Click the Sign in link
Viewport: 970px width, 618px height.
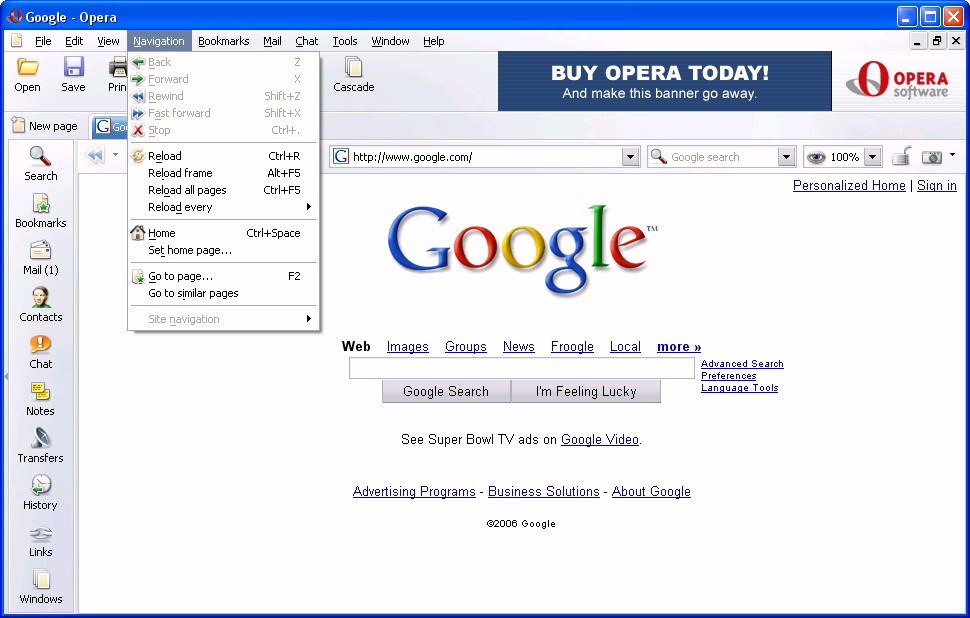937,186
